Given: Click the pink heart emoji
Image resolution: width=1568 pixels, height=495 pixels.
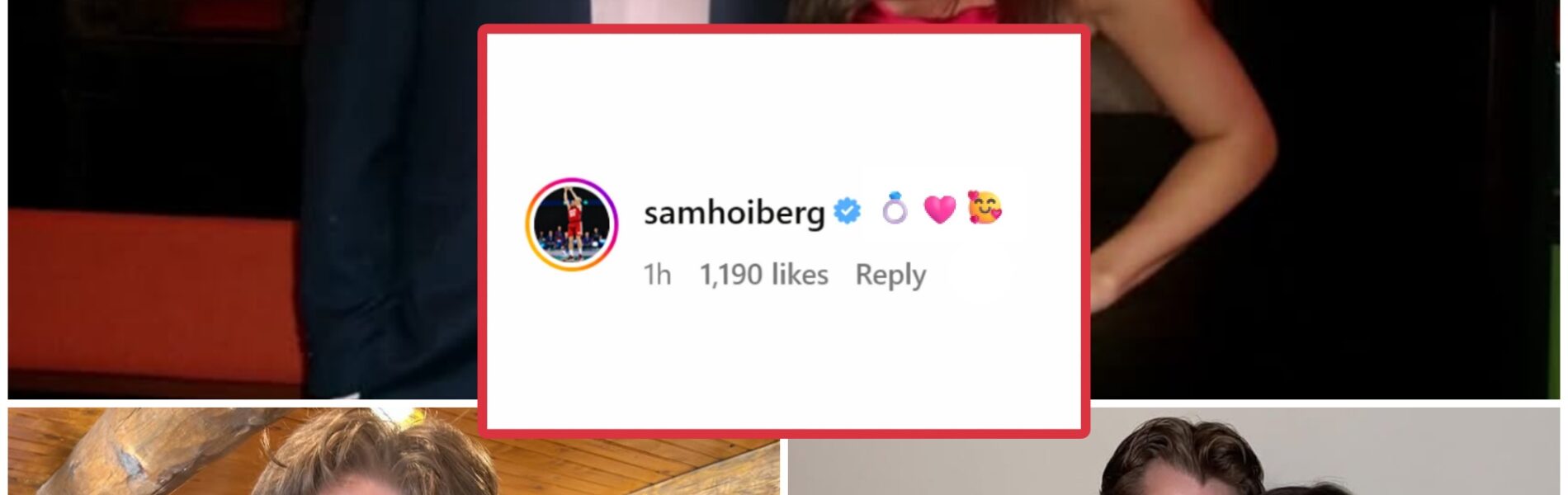Looking at the screenshot, I should pos(939,210).
